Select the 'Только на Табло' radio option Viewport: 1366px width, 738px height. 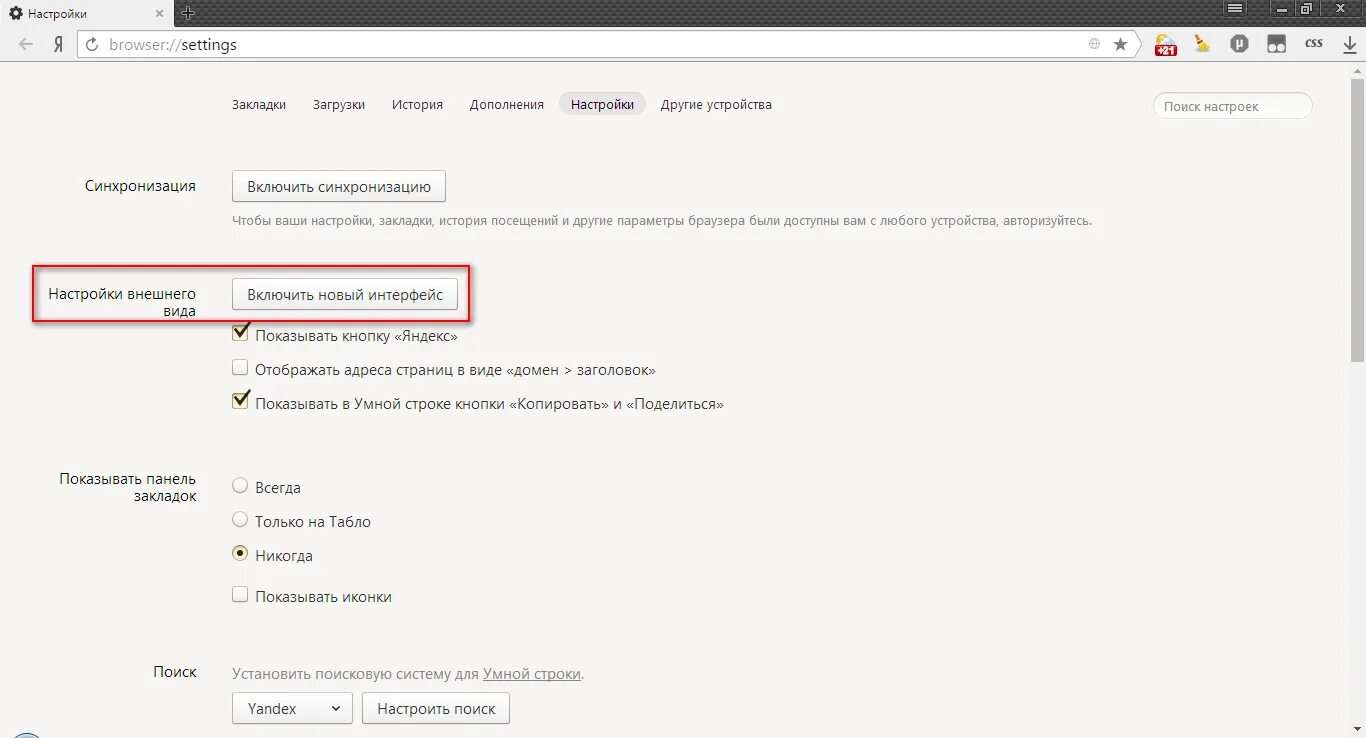(x=240, y=520)
